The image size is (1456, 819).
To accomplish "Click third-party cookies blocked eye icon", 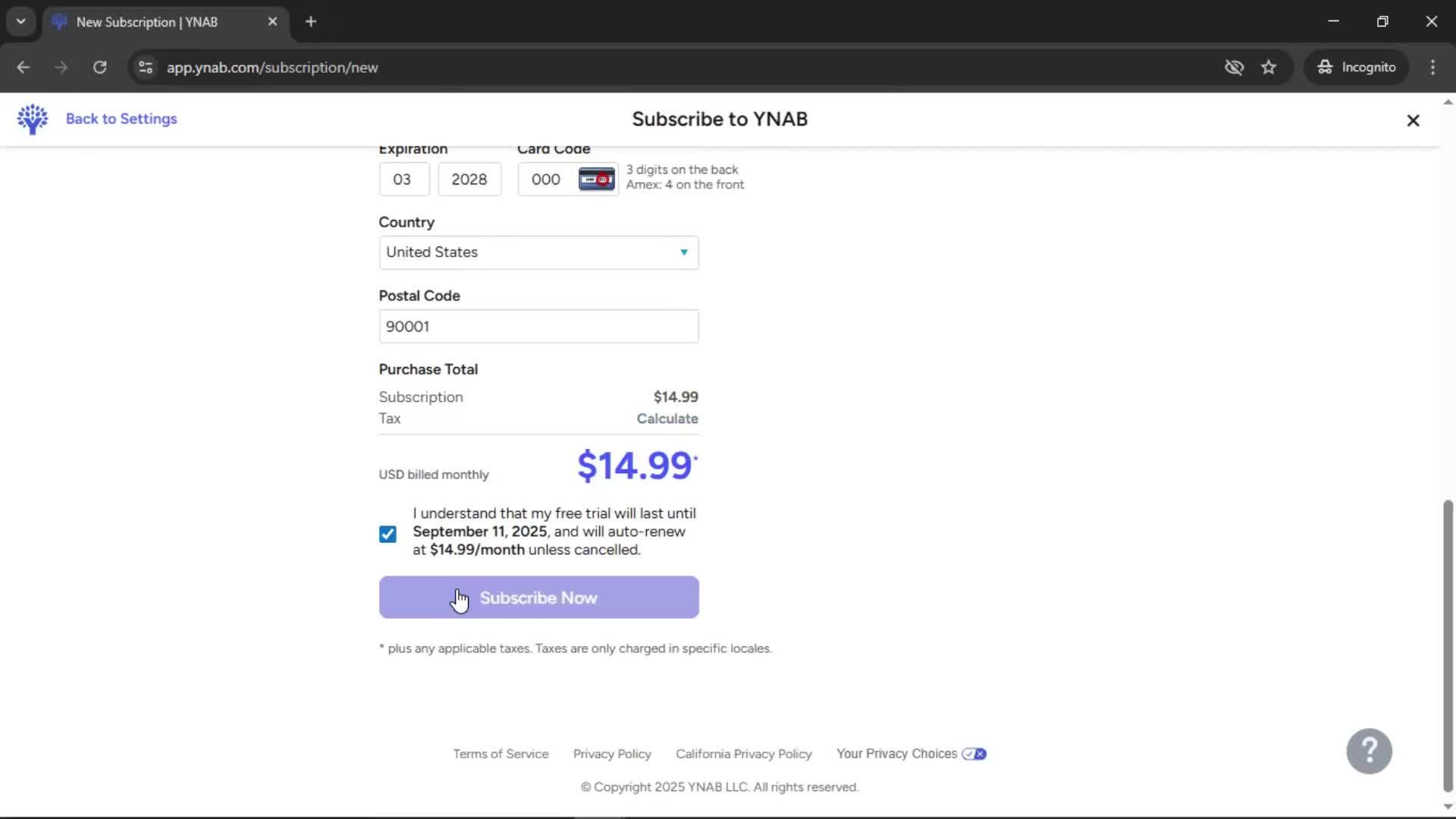I will coord(1234,67).
